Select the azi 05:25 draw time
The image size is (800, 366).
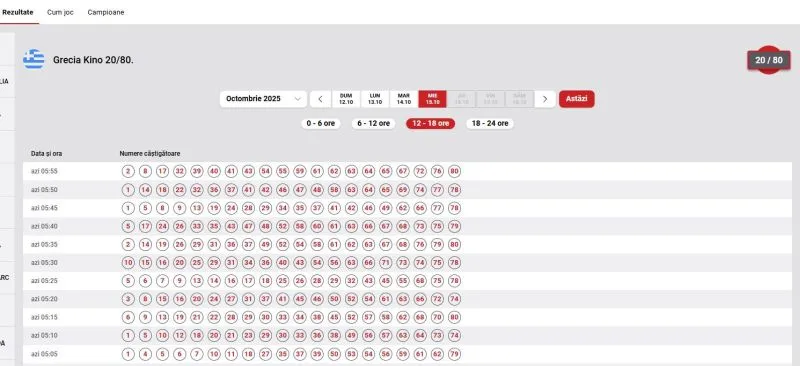44,281
